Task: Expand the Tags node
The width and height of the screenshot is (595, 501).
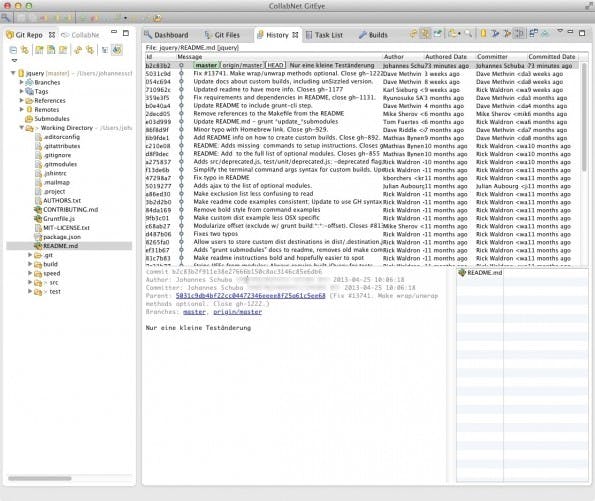Action: point(22,91)
